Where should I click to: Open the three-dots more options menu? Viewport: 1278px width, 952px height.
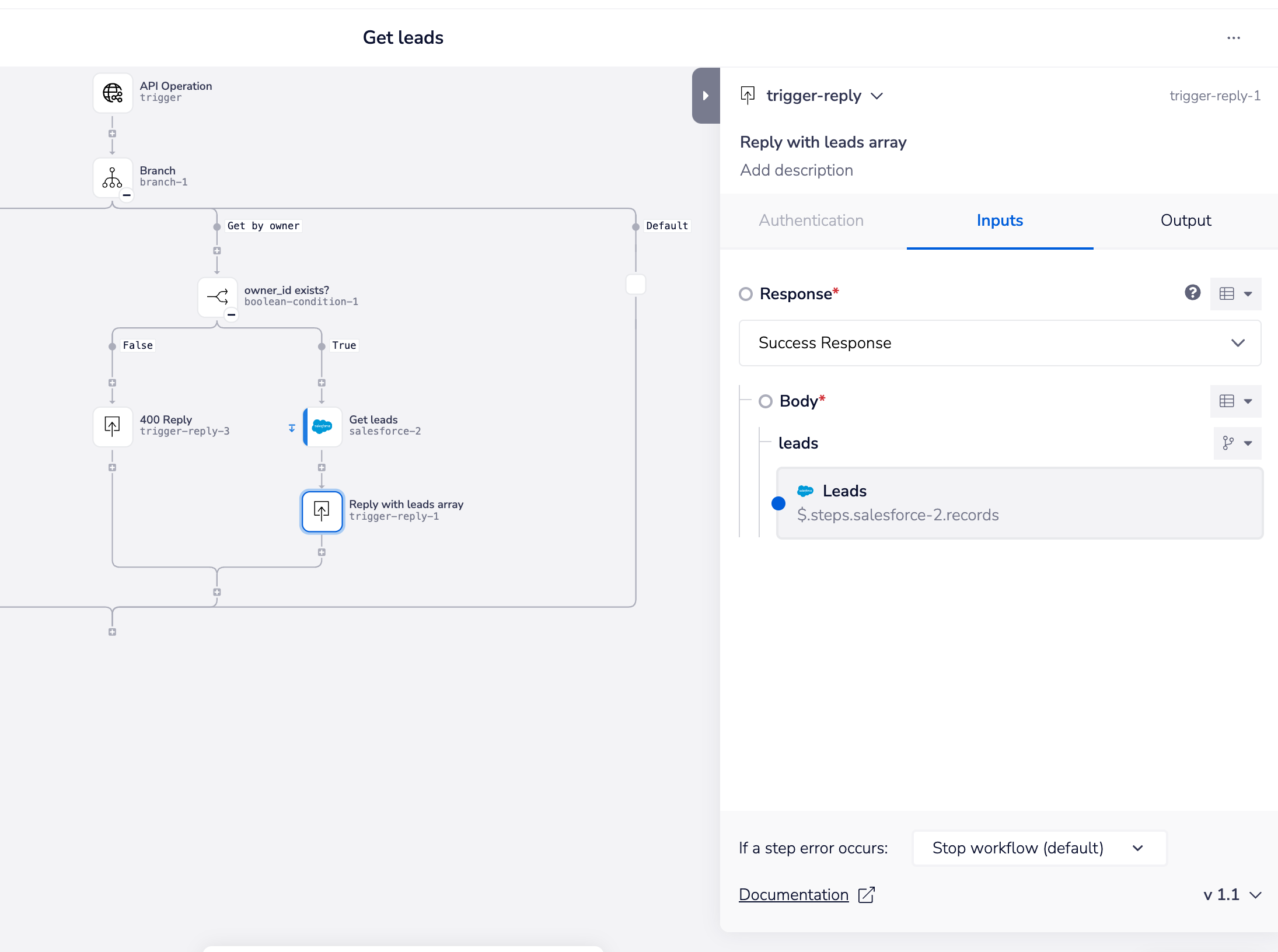(x=1233, y=38)
